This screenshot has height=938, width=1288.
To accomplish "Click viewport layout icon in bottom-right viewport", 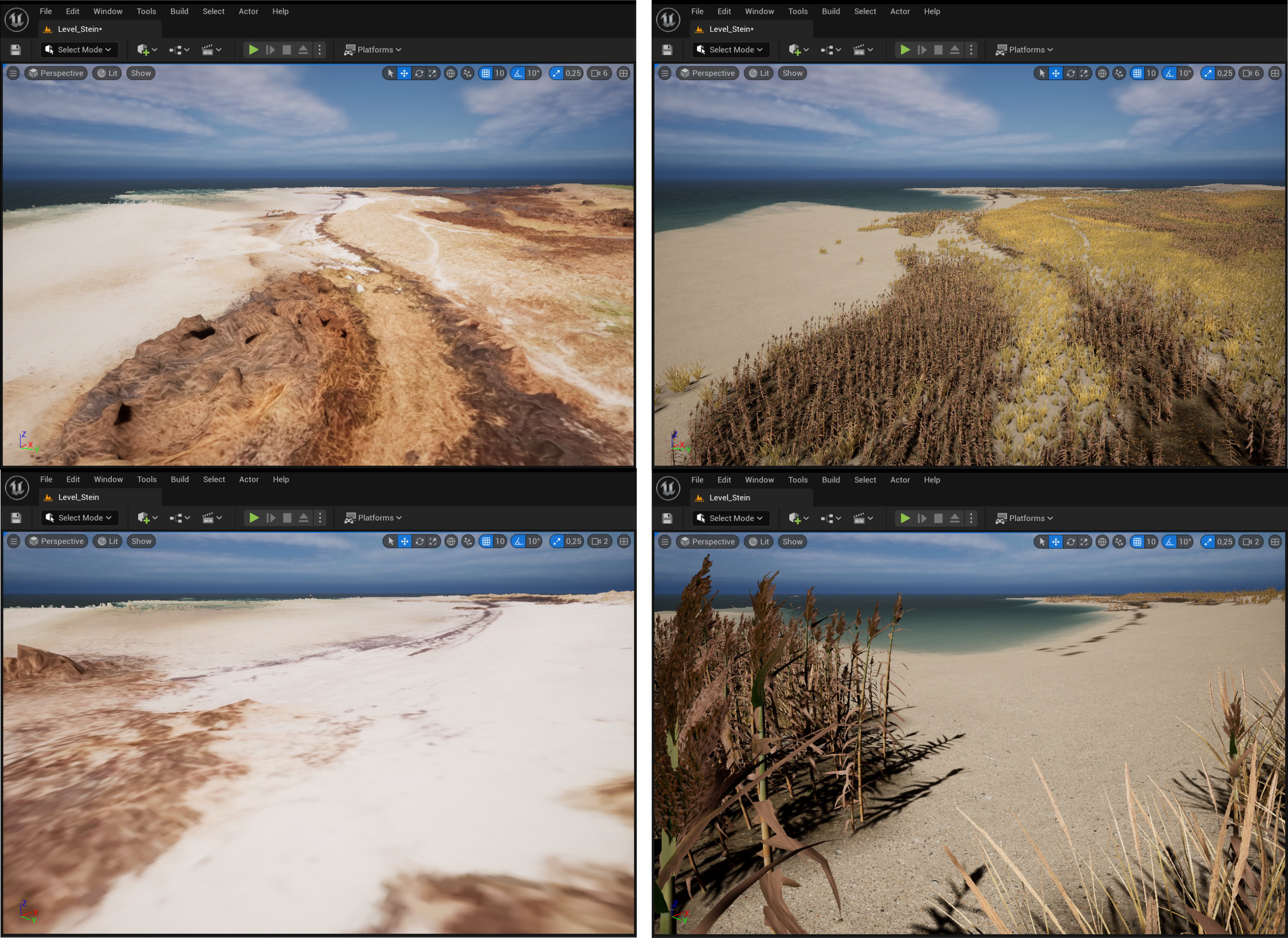I will pos(1275,542).
